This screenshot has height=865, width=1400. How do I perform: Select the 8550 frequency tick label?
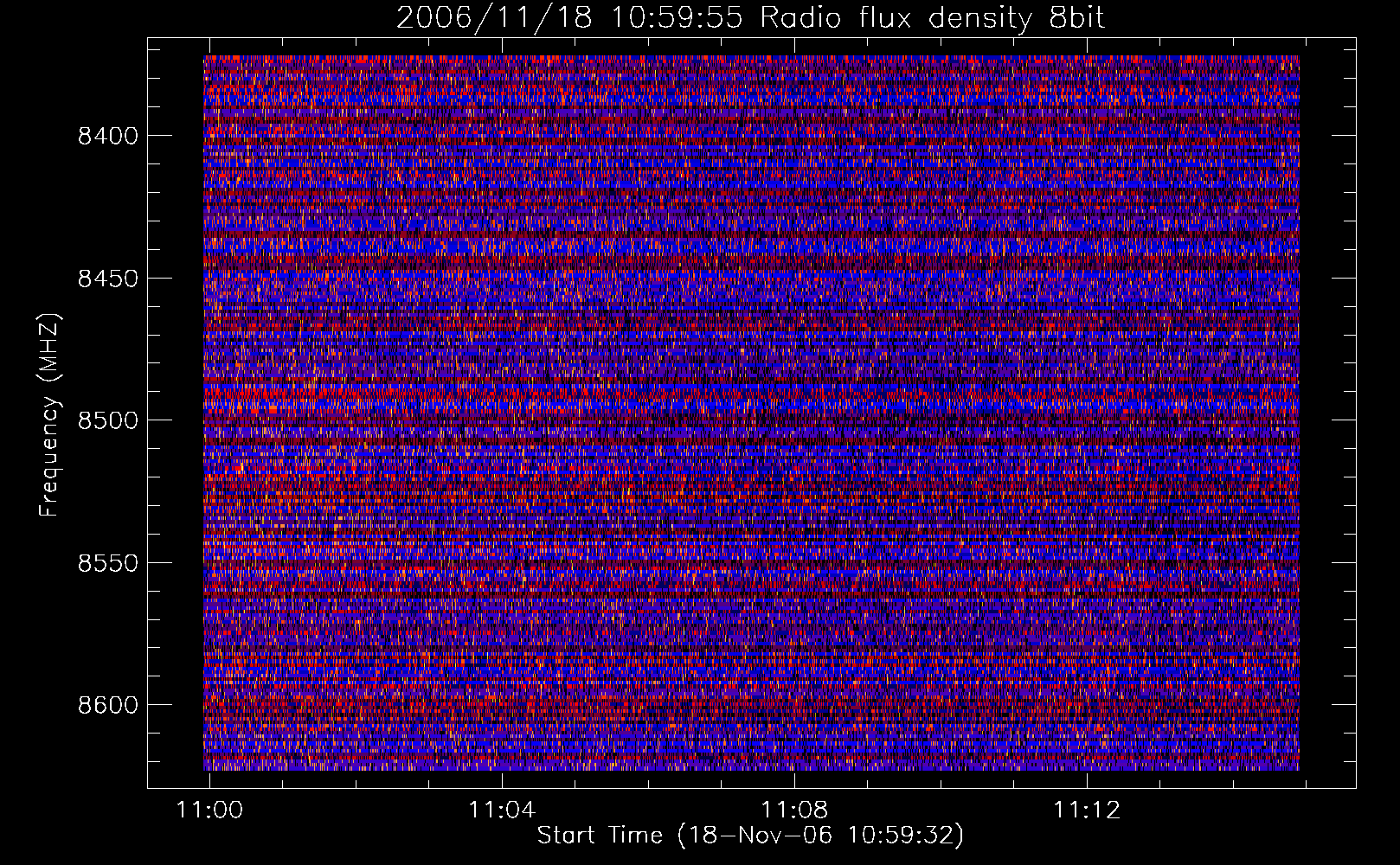(x=108, y=563)
